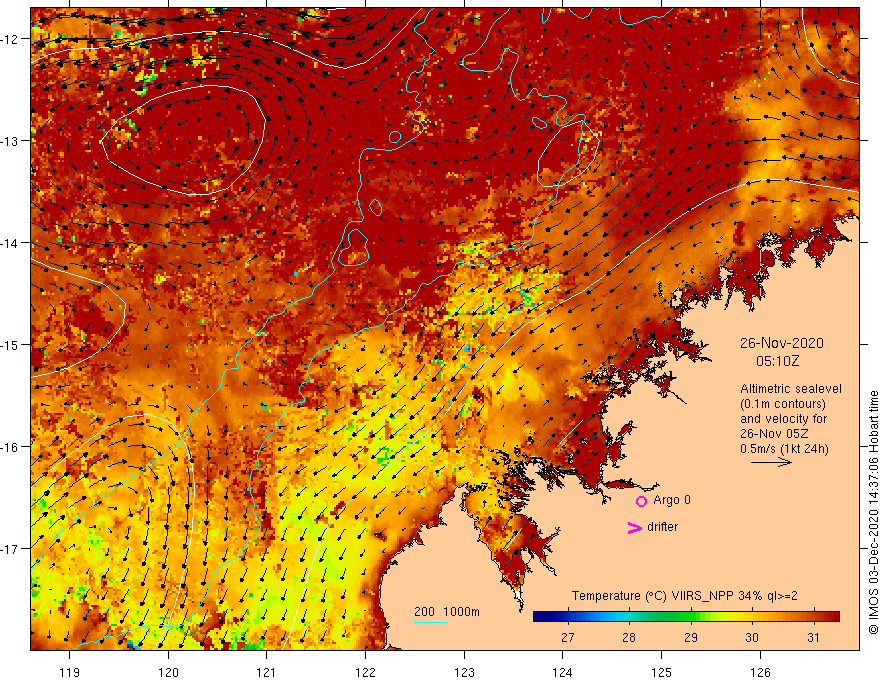880x680 pixels.
Task: Click the 30 tick label on color bar
Action: (752, 637)
